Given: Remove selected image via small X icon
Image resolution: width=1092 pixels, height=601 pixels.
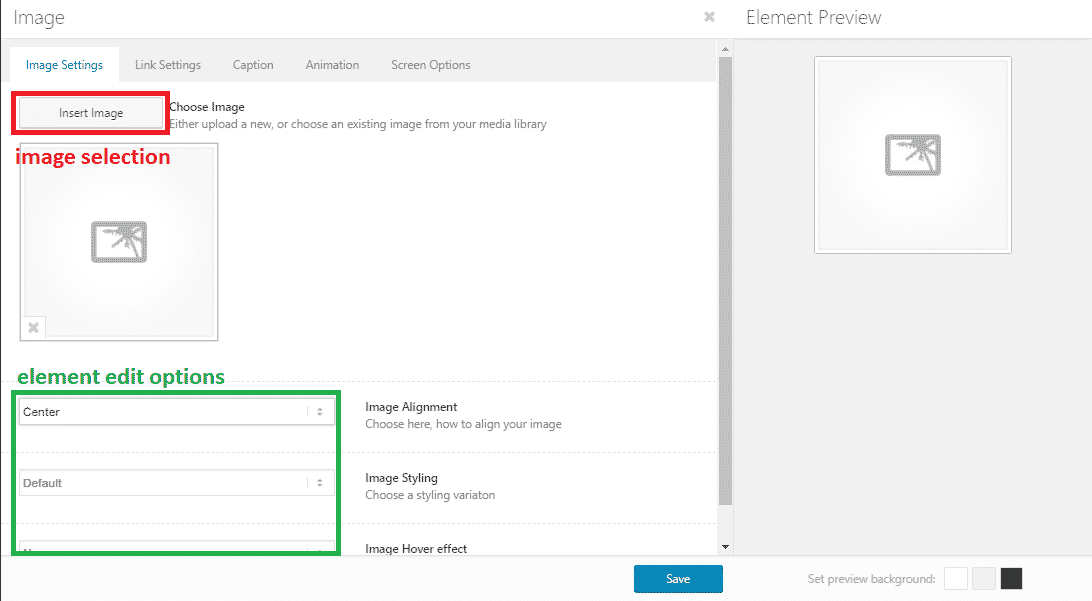Looking at the screenshot, I should [33, 327].
